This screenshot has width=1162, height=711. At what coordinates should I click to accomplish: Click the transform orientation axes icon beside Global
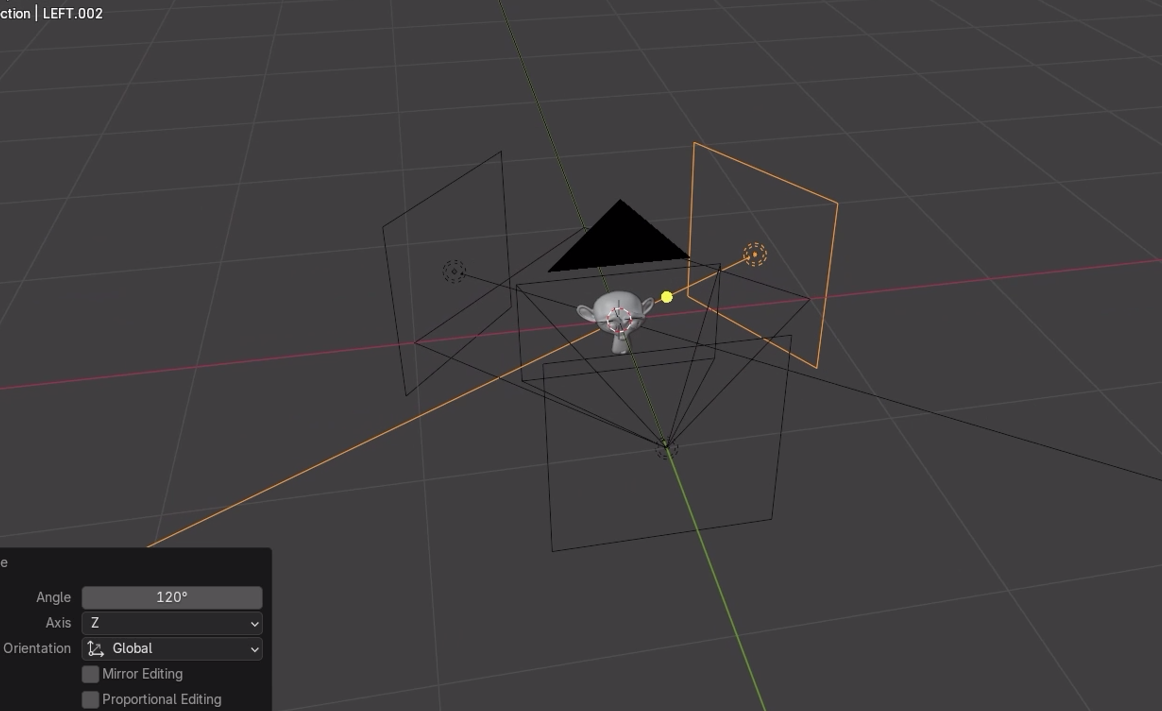(94, 648)
